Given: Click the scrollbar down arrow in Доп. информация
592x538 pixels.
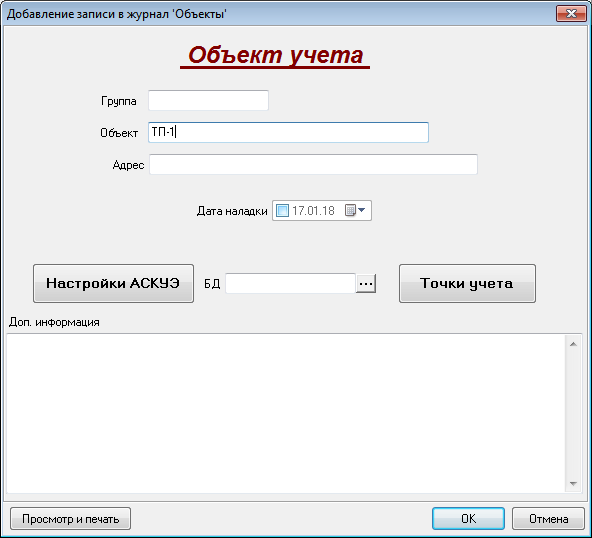Looking at the screenshot, I should (x=573, y=484).
